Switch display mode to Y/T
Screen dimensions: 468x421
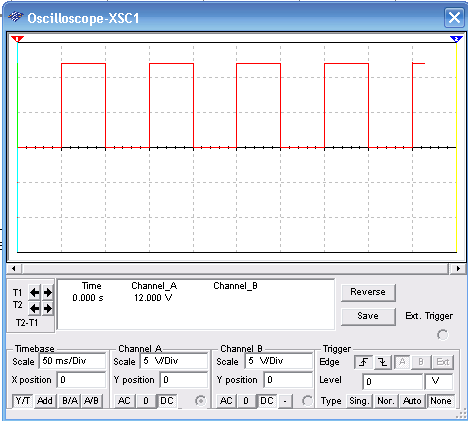point(23,401)
